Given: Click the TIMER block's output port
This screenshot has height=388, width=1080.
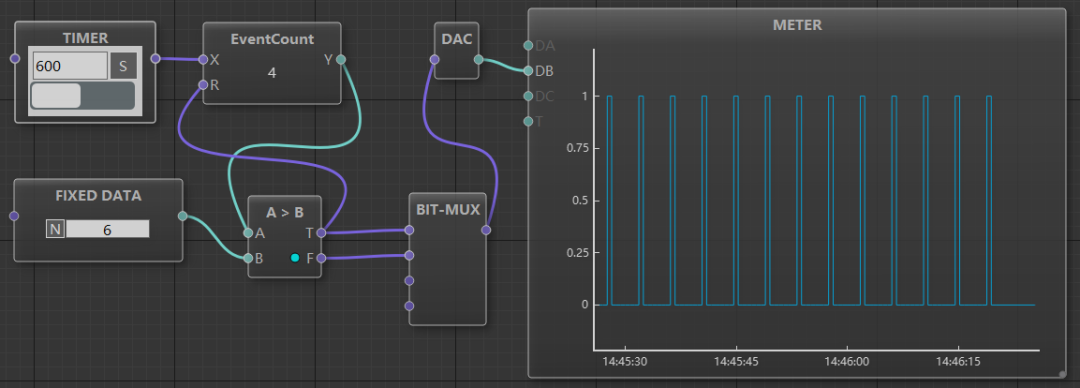Looking at the screenshot, I should click(x=155, y=59).
